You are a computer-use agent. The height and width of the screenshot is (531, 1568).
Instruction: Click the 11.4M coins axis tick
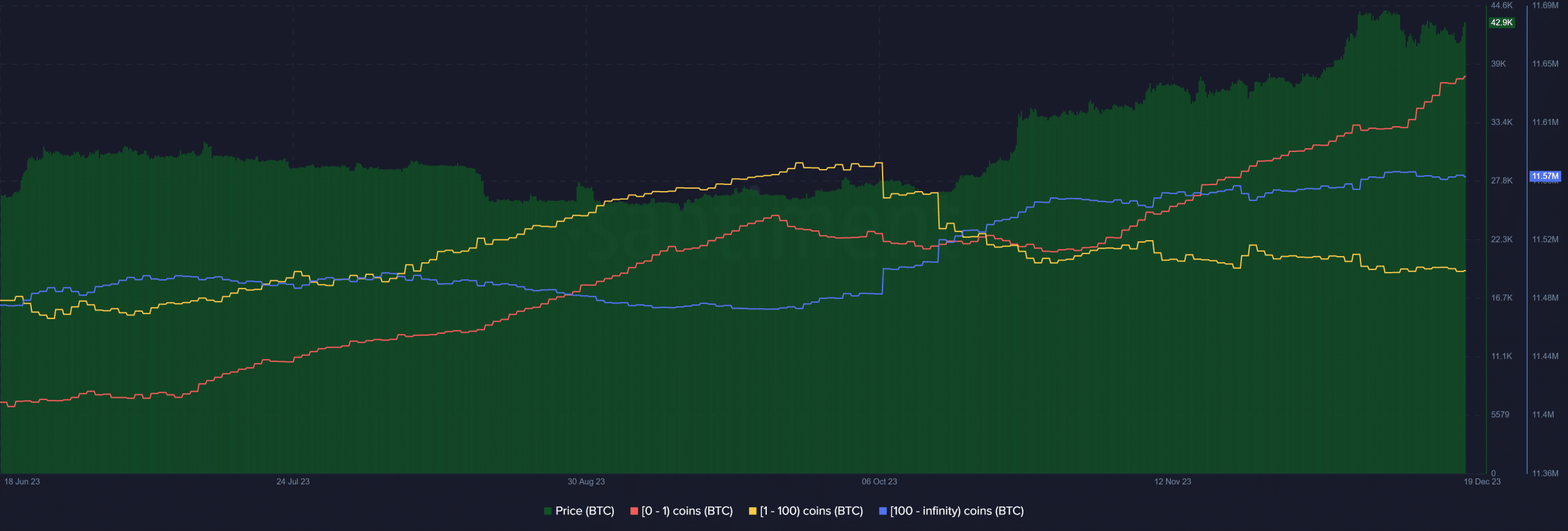(x=1543, y=415)
